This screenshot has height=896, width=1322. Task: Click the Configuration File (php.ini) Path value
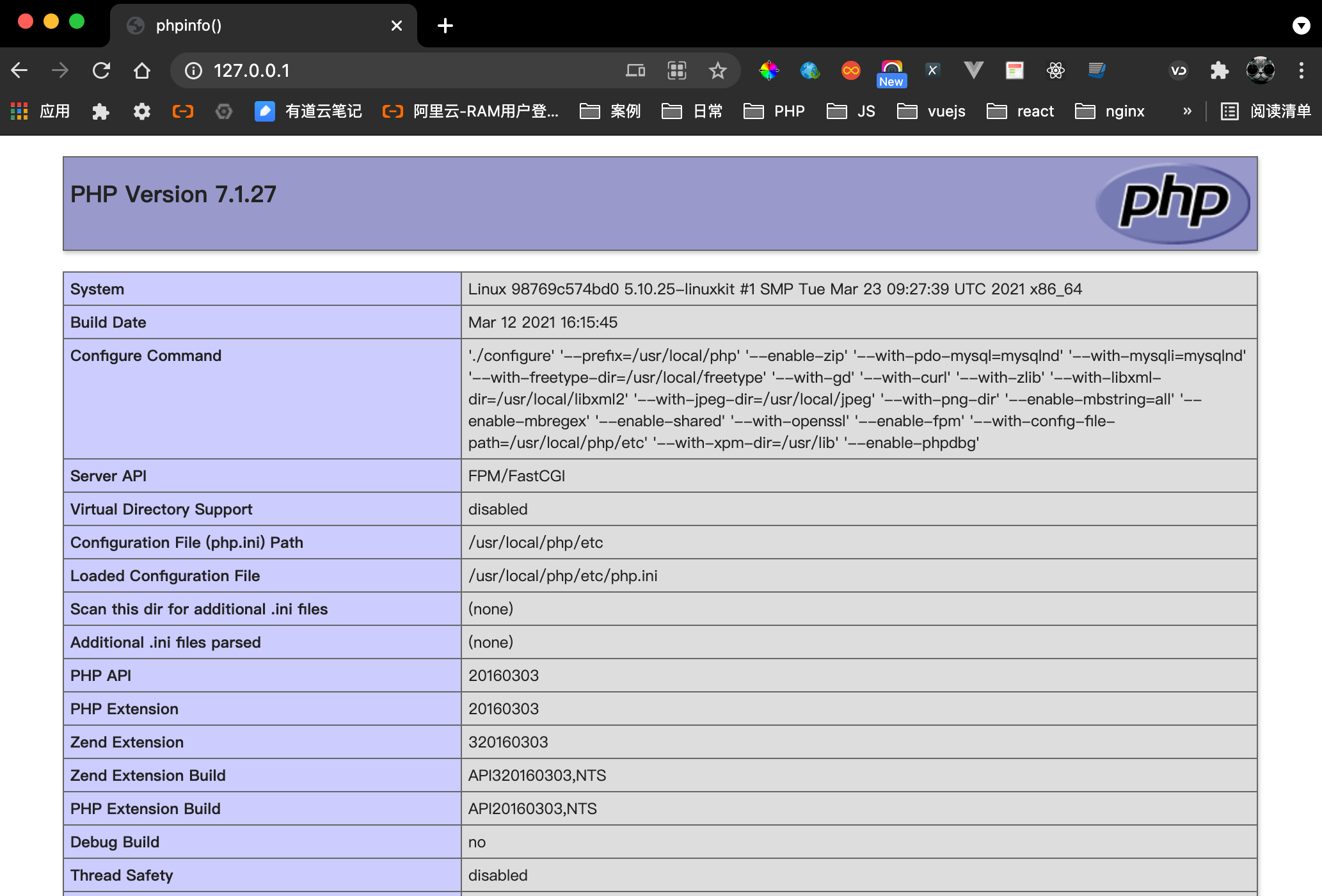pyautogui.click(x=536, y=543)
